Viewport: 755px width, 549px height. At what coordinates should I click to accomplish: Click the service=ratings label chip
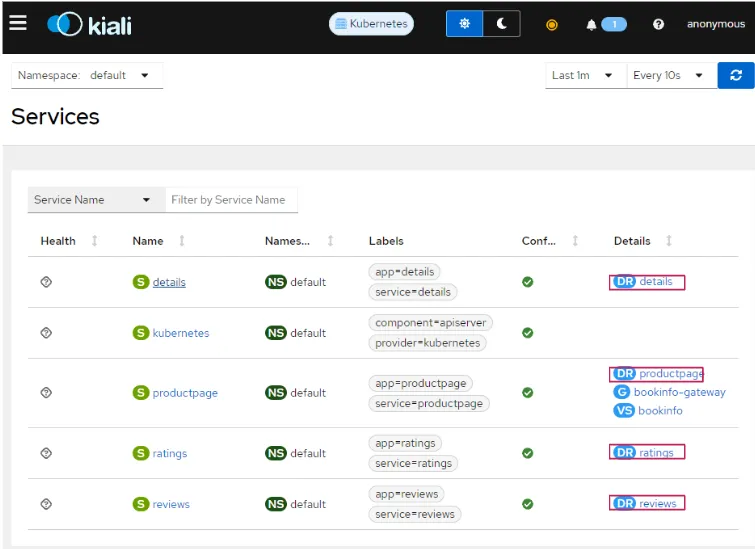413,463
